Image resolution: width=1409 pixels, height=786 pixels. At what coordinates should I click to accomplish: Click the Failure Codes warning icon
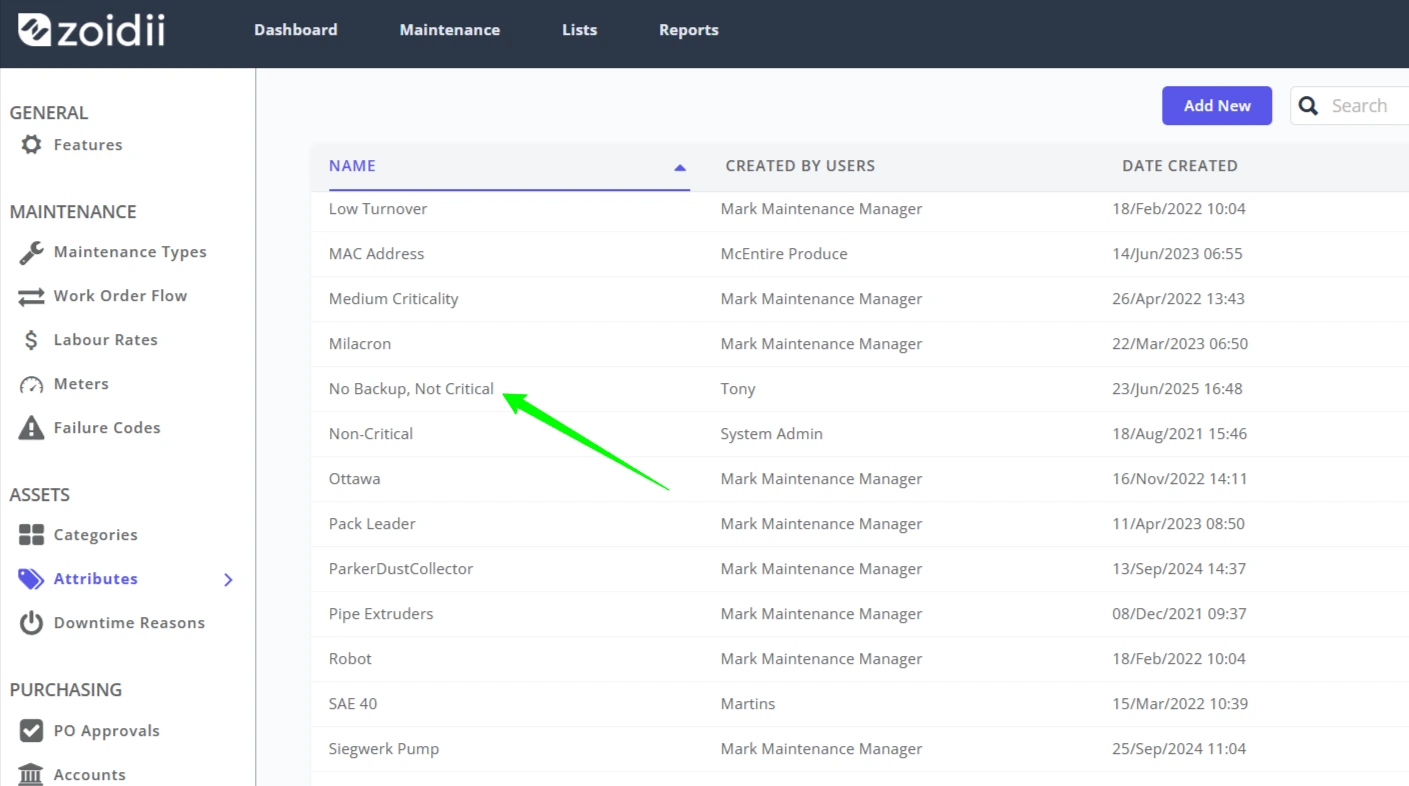(x=31, y=428)
